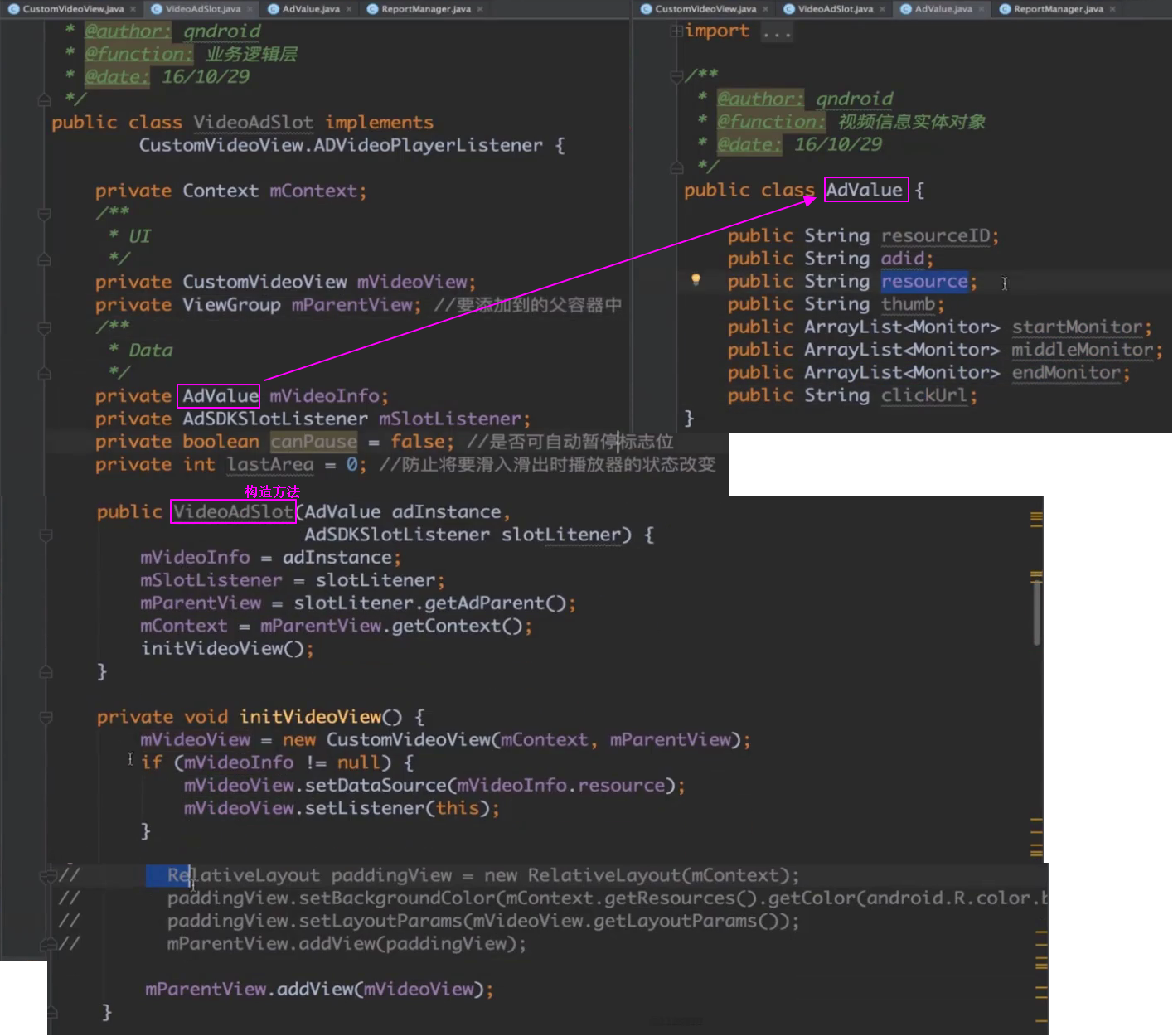This screenshot has height=1036, width=1173.
Task: Click the class icon on the left ReportManager.java tab
Action: [x=372, y=9]
